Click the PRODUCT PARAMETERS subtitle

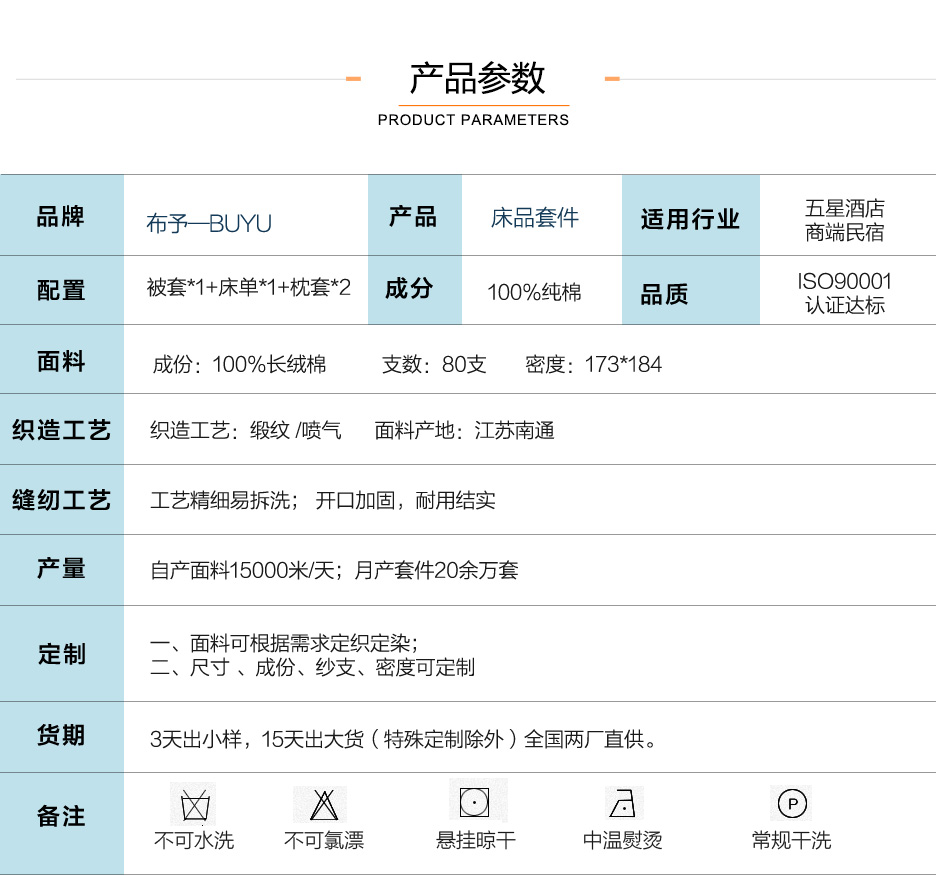click(x=473, y=120)
